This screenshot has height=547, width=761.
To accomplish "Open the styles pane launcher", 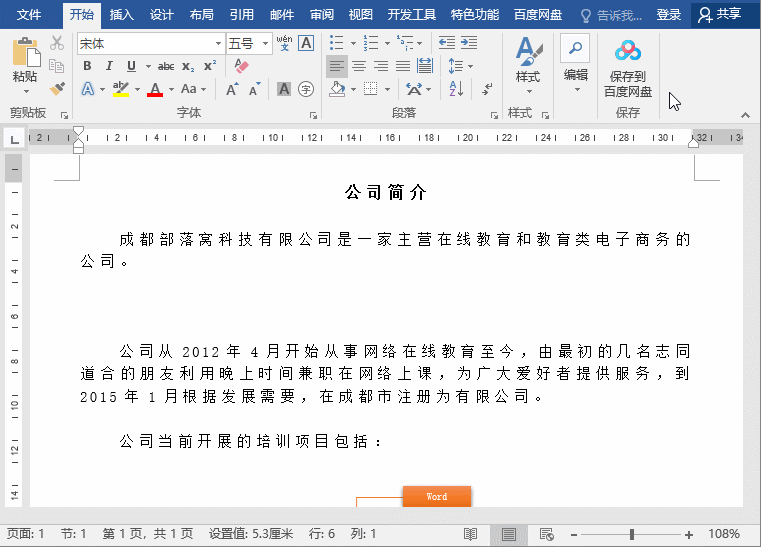I will click(546, 116).
